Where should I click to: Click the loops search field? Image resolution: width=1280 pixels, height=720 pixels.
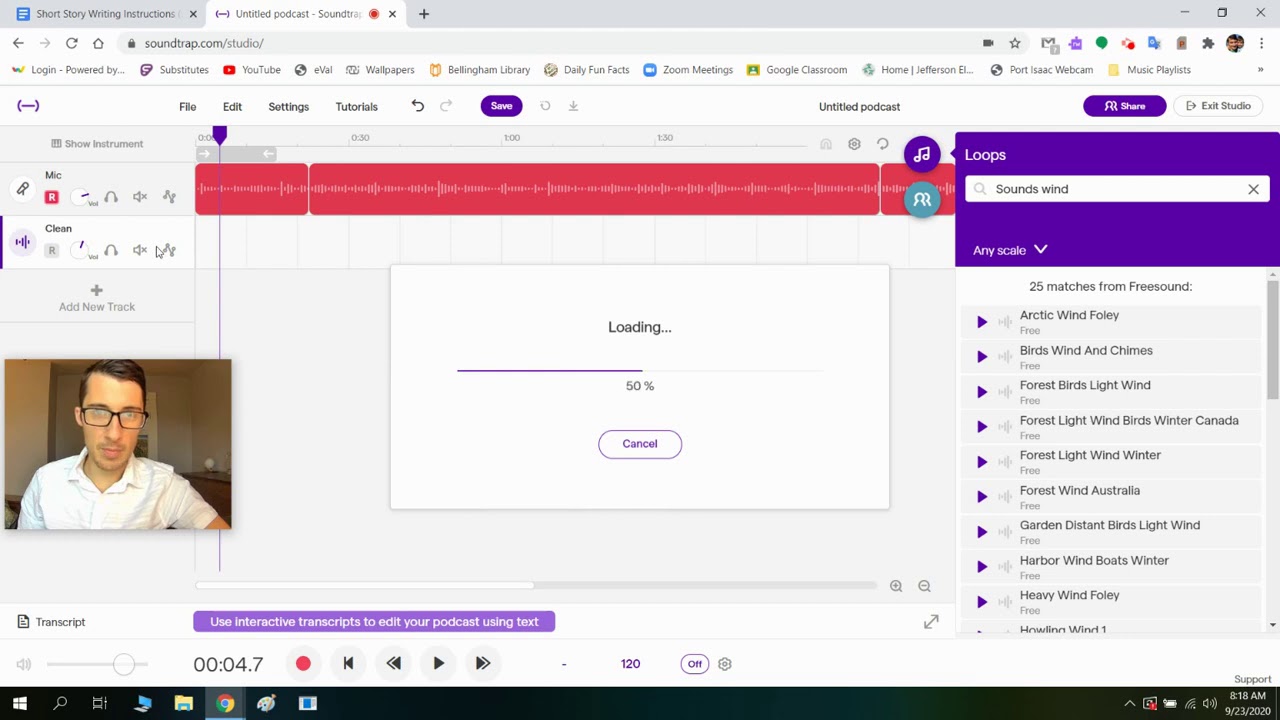[1117, 189]
